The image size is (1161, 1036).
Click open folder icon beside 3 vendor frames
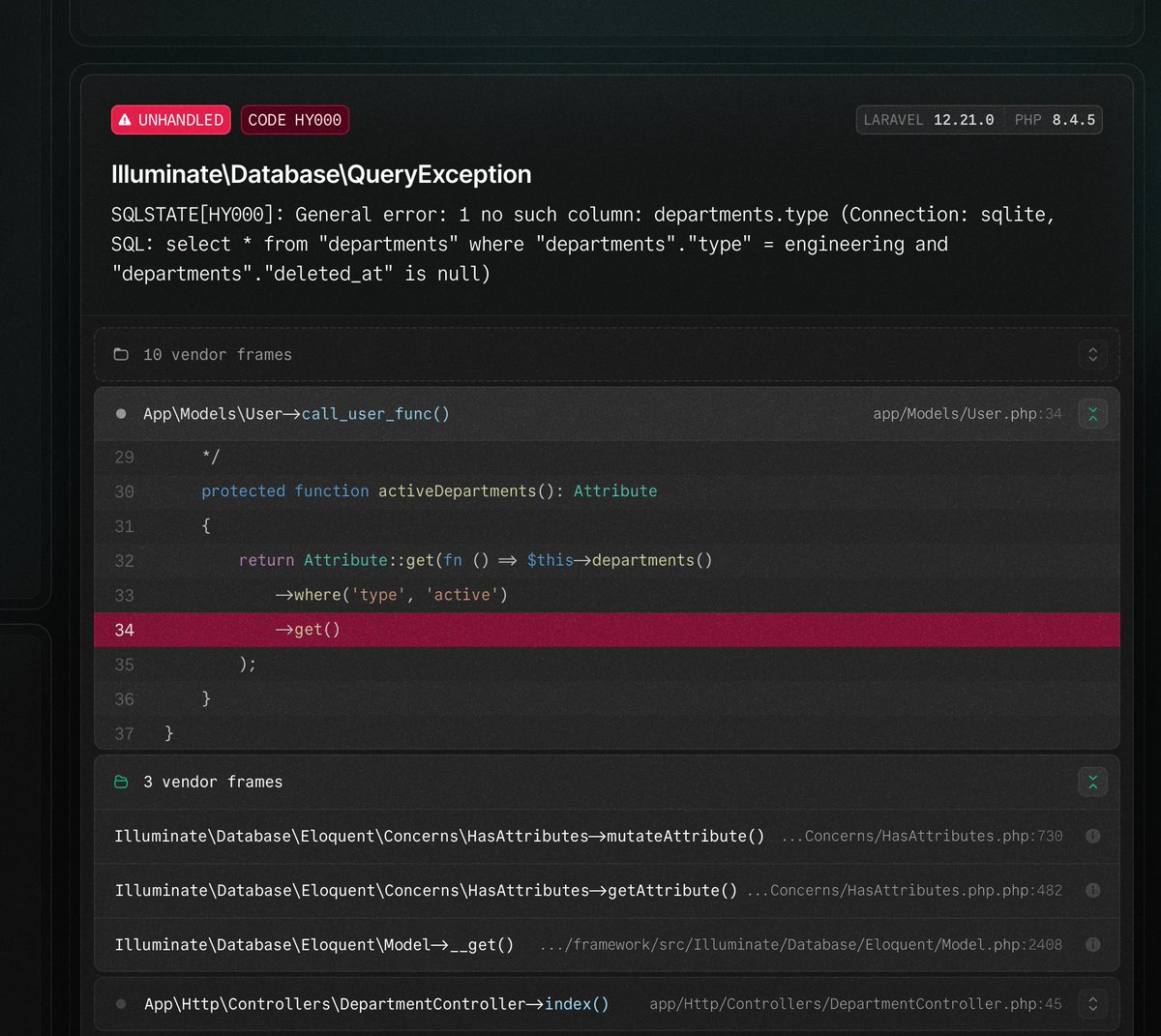click(121, 782)
